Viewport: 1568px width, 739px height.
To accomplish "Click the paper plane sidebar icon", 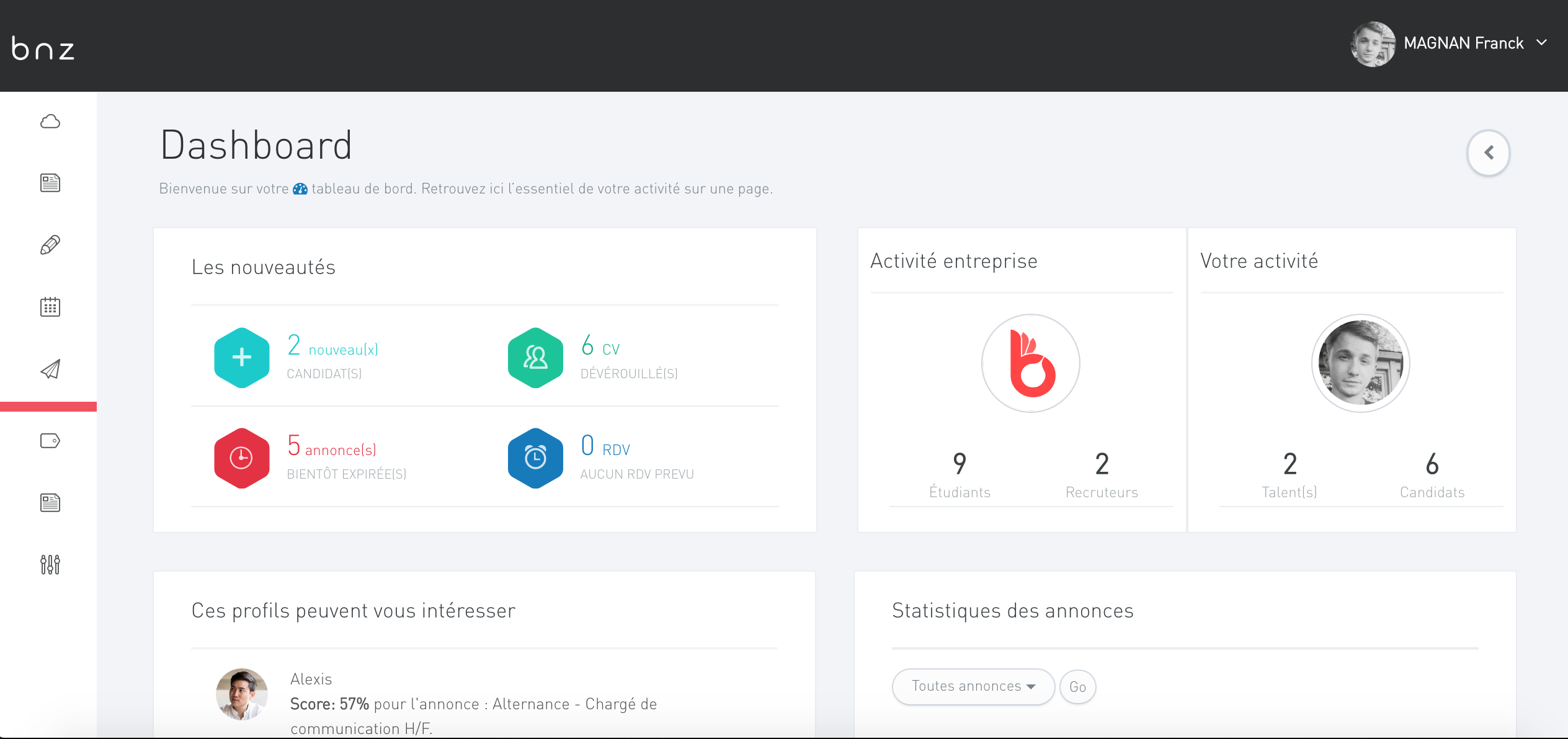I will 50,369.
